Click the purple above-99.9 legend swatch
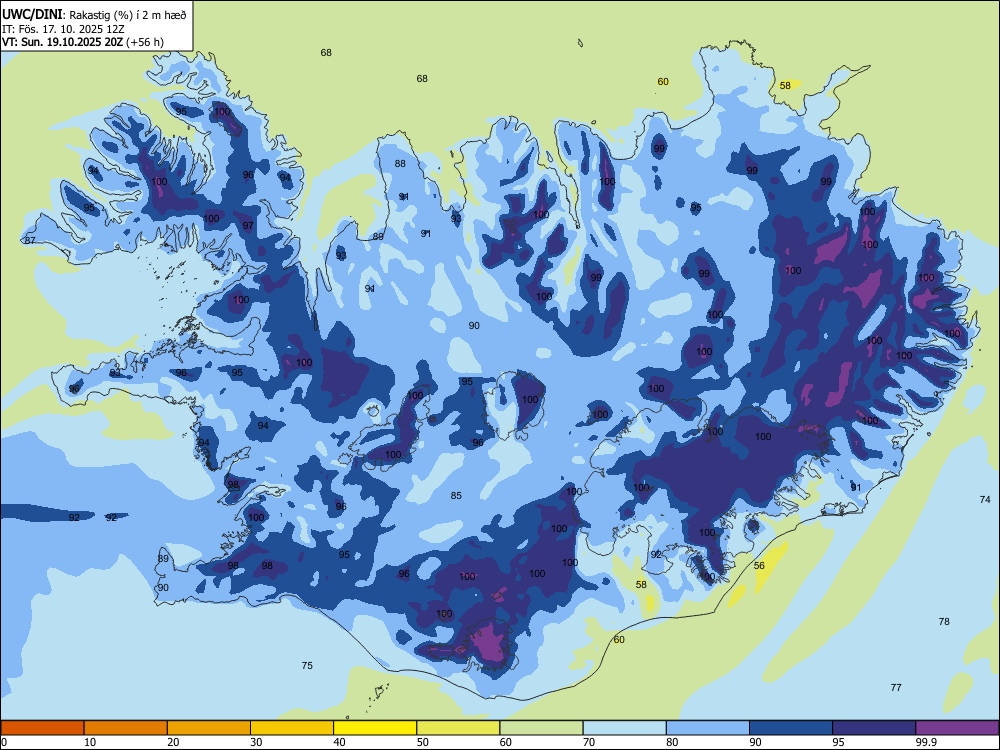The width and height of the screenshot is (1000, 750). [x=957, y=728]
